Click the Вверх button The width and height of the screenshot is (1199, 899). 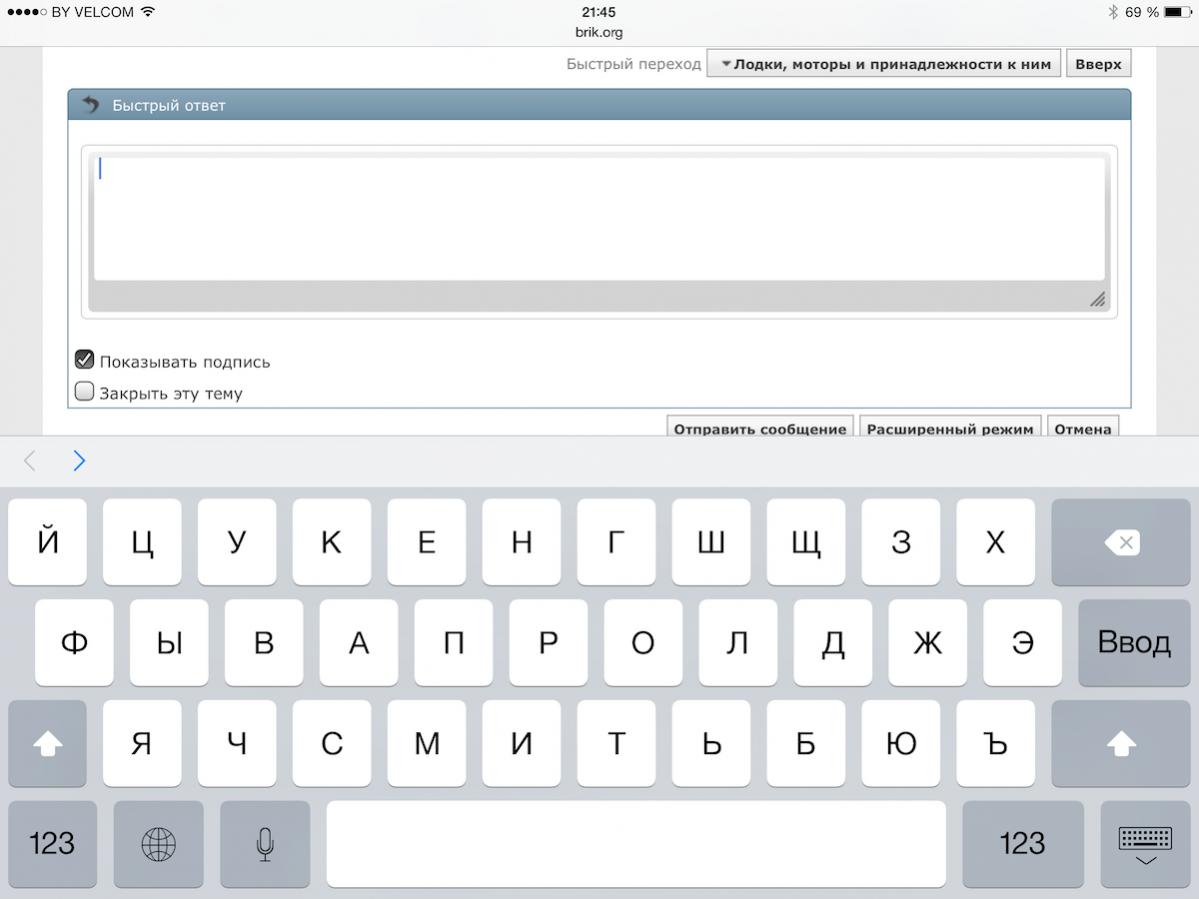click(1098, 64)
